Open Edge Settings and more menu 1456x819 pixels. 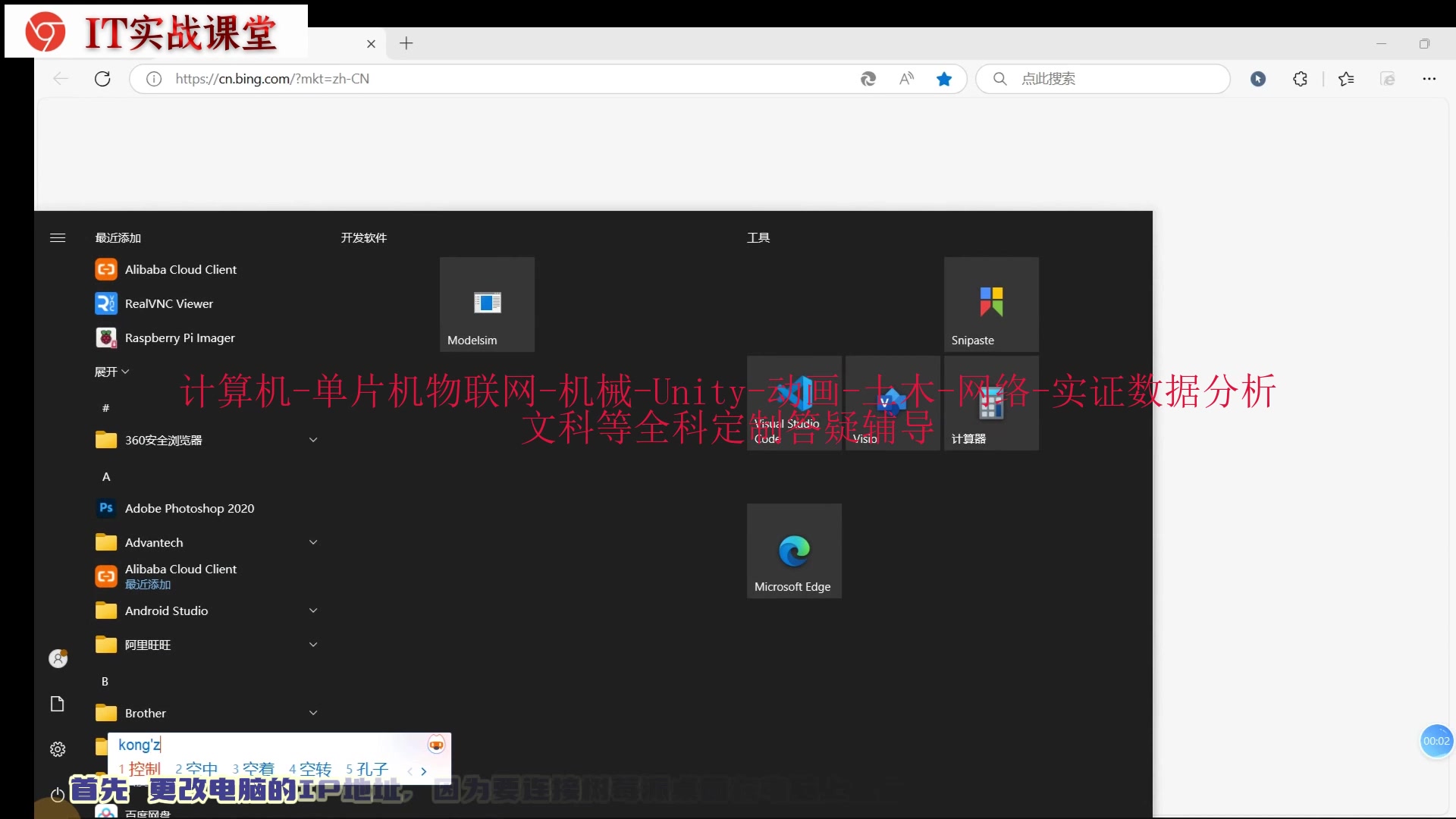click(x=1429, y=79)
